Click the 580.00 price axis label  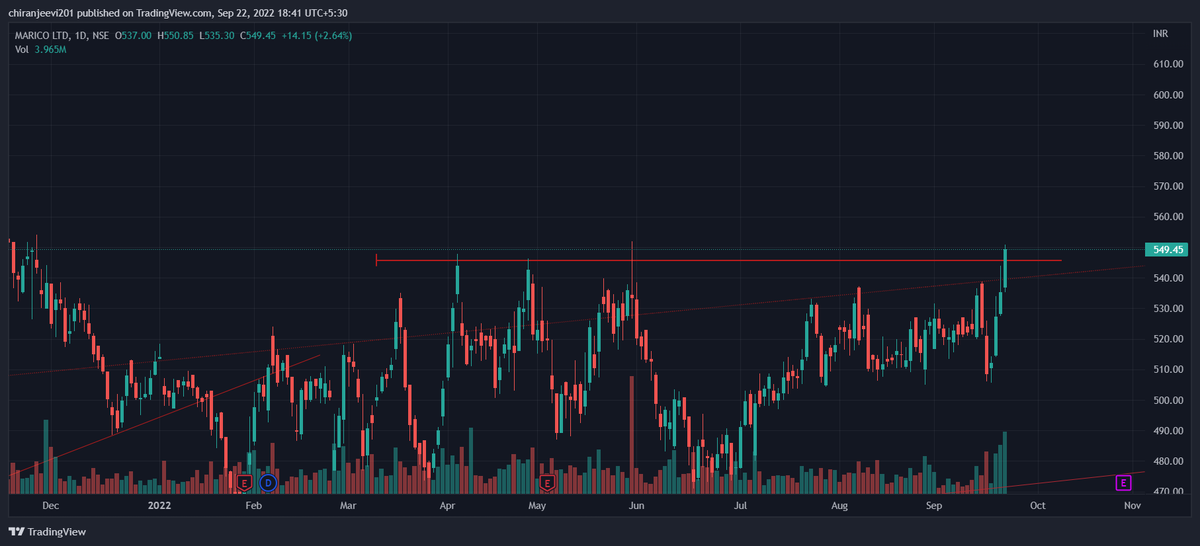pyautogui.click(x=1168, y=156)
